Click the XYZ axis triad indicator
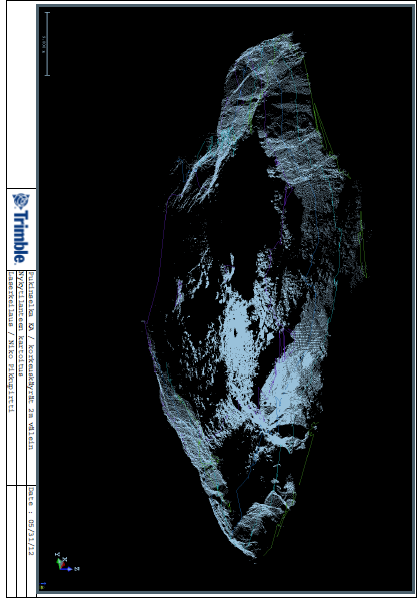420x600 pixels. coord(67,563)
